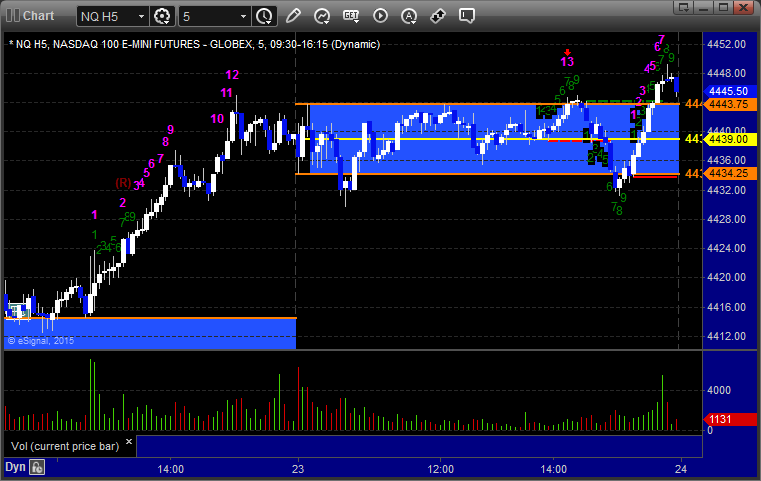
Task: Click the GET toolbar icon
Action: [351, 16]
